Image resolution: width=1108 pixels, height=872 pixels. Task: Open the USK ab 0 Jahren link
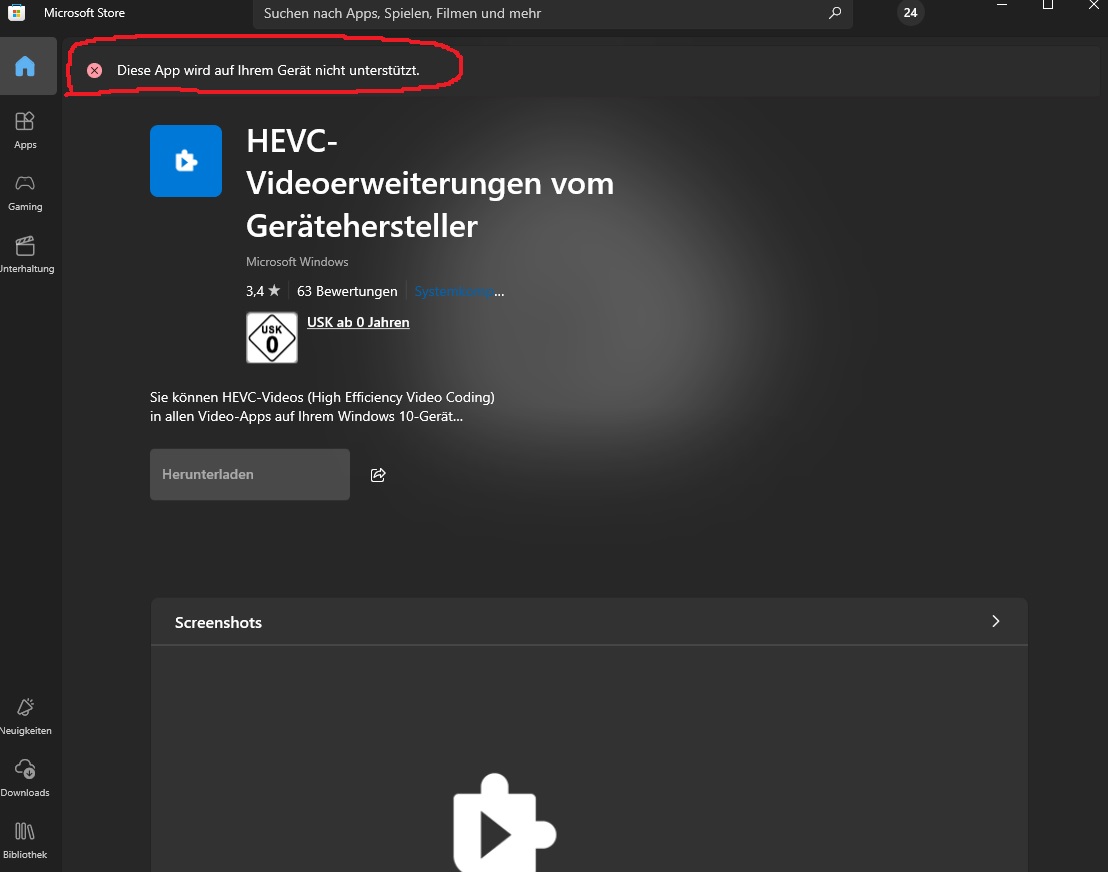tap(358, 322)
